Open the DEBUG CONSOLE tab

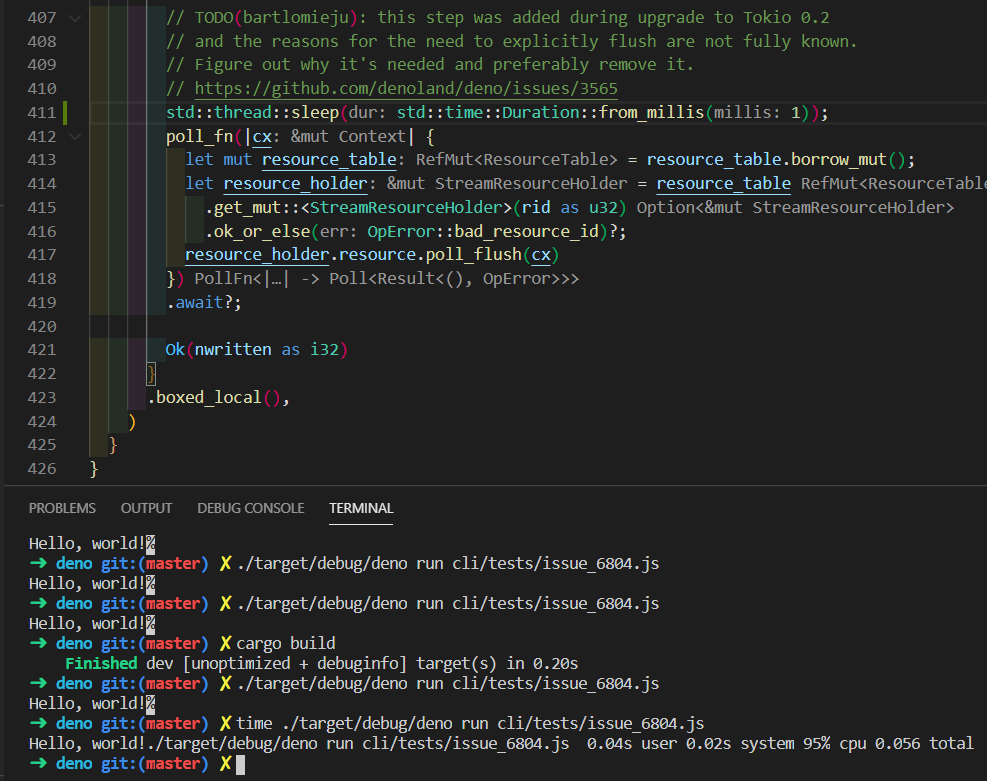251,508
